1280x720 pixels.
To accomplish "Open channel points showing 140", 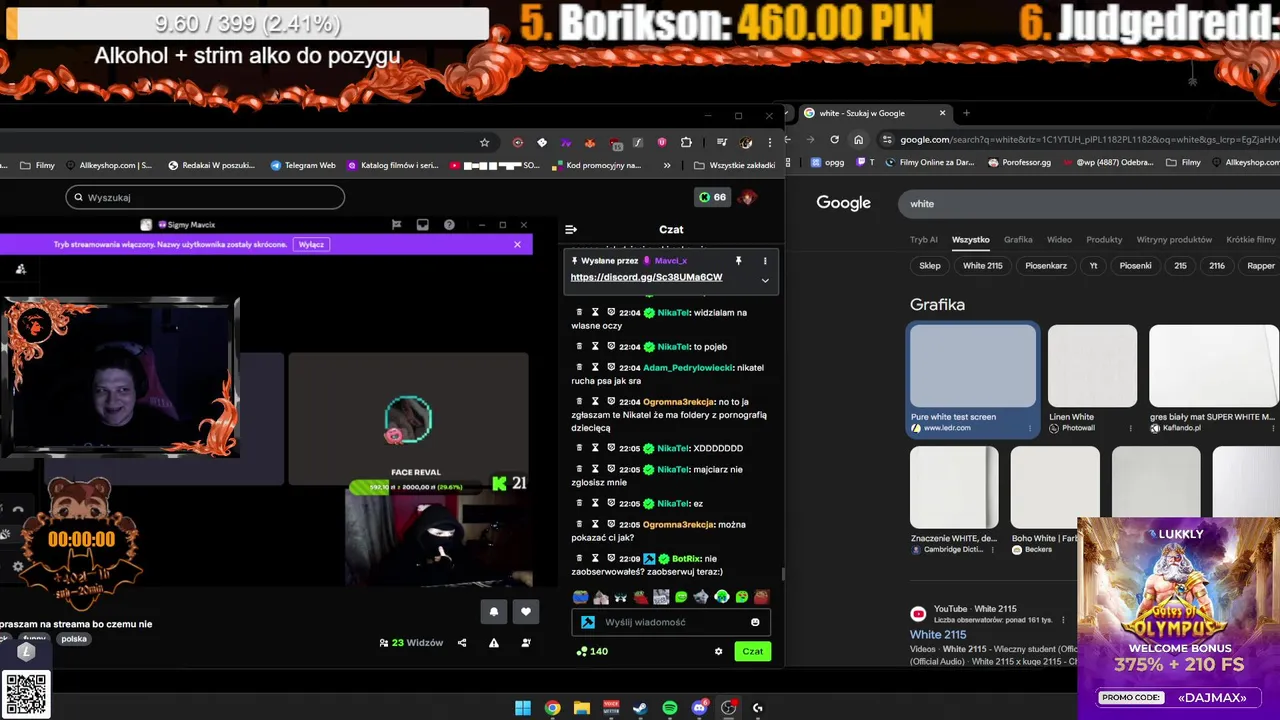I will 592,651.
